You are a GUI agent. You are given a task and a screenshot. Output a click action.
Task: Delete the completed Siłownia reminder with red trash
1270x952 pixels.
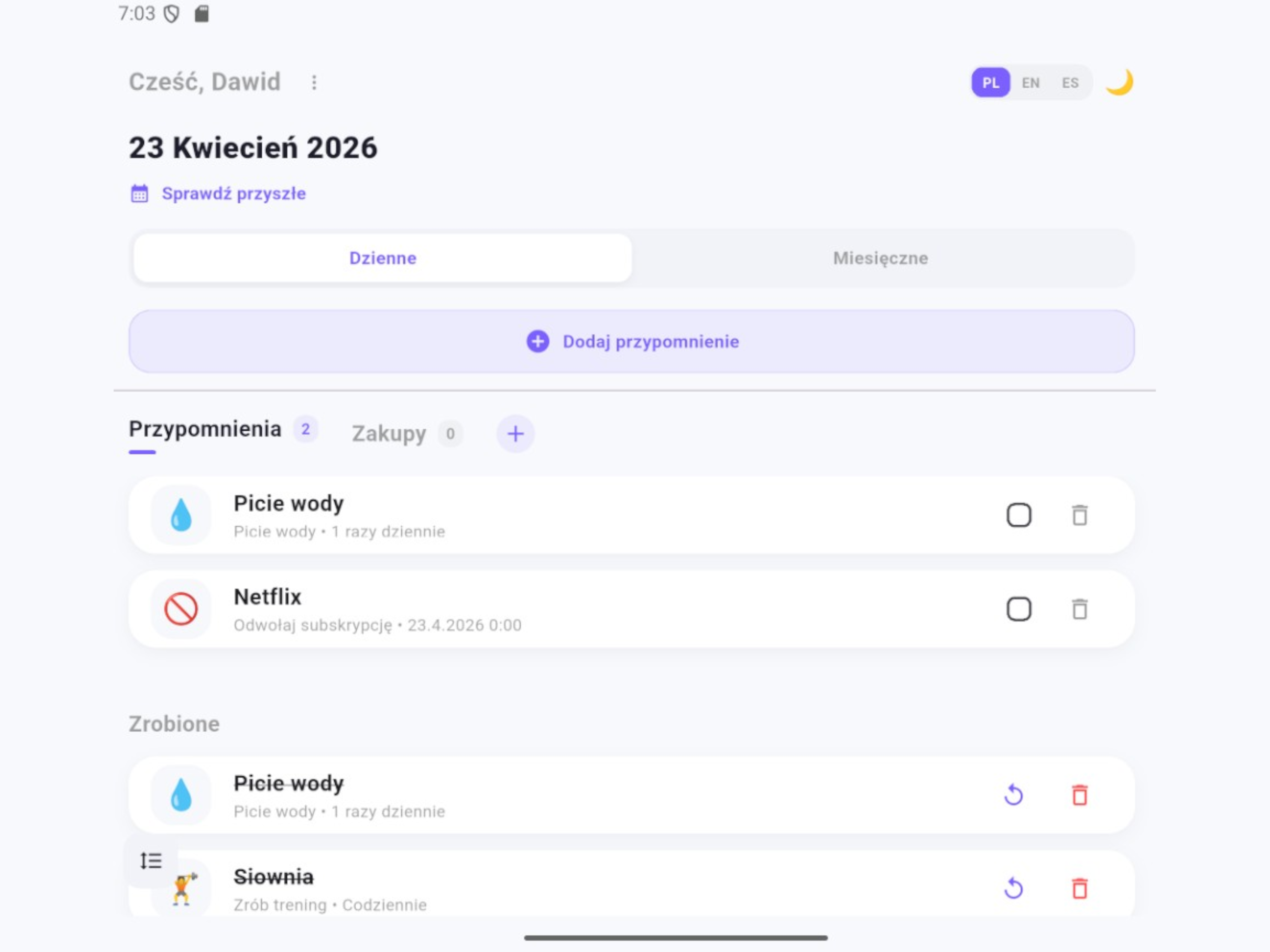1080,889
